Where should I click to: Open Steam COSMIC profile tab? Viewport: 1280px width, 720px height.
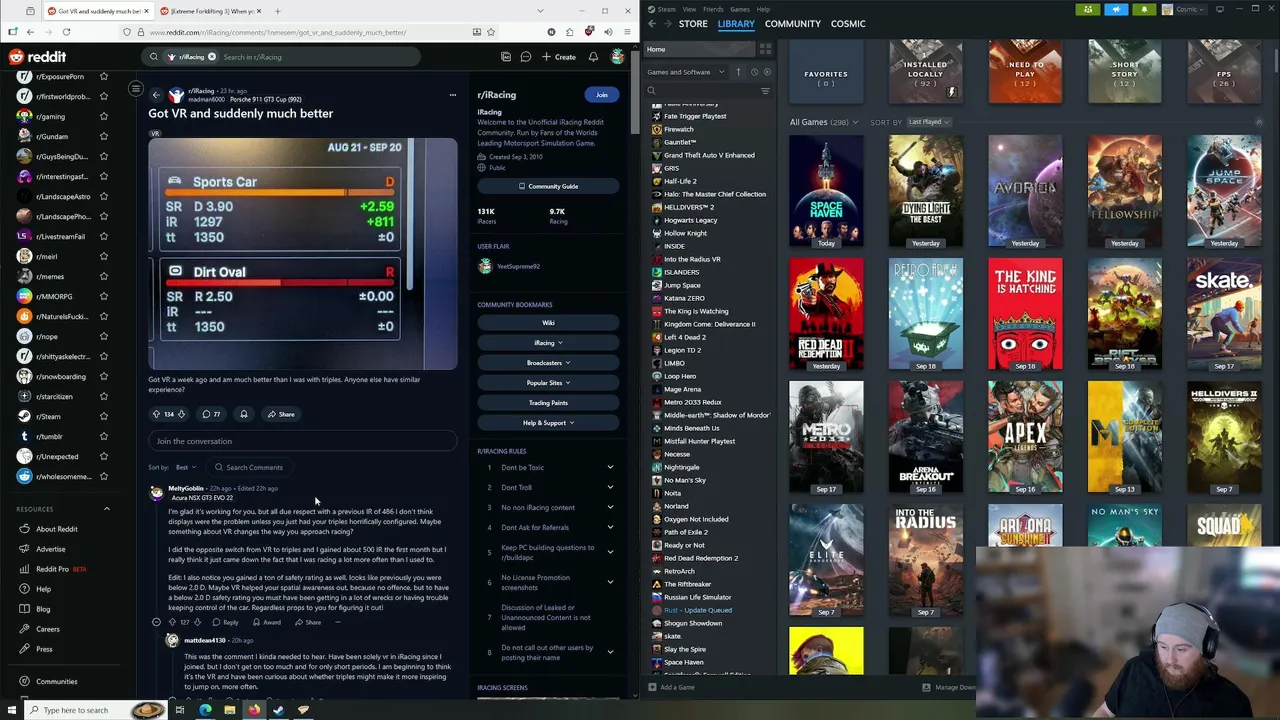point(848,24)
